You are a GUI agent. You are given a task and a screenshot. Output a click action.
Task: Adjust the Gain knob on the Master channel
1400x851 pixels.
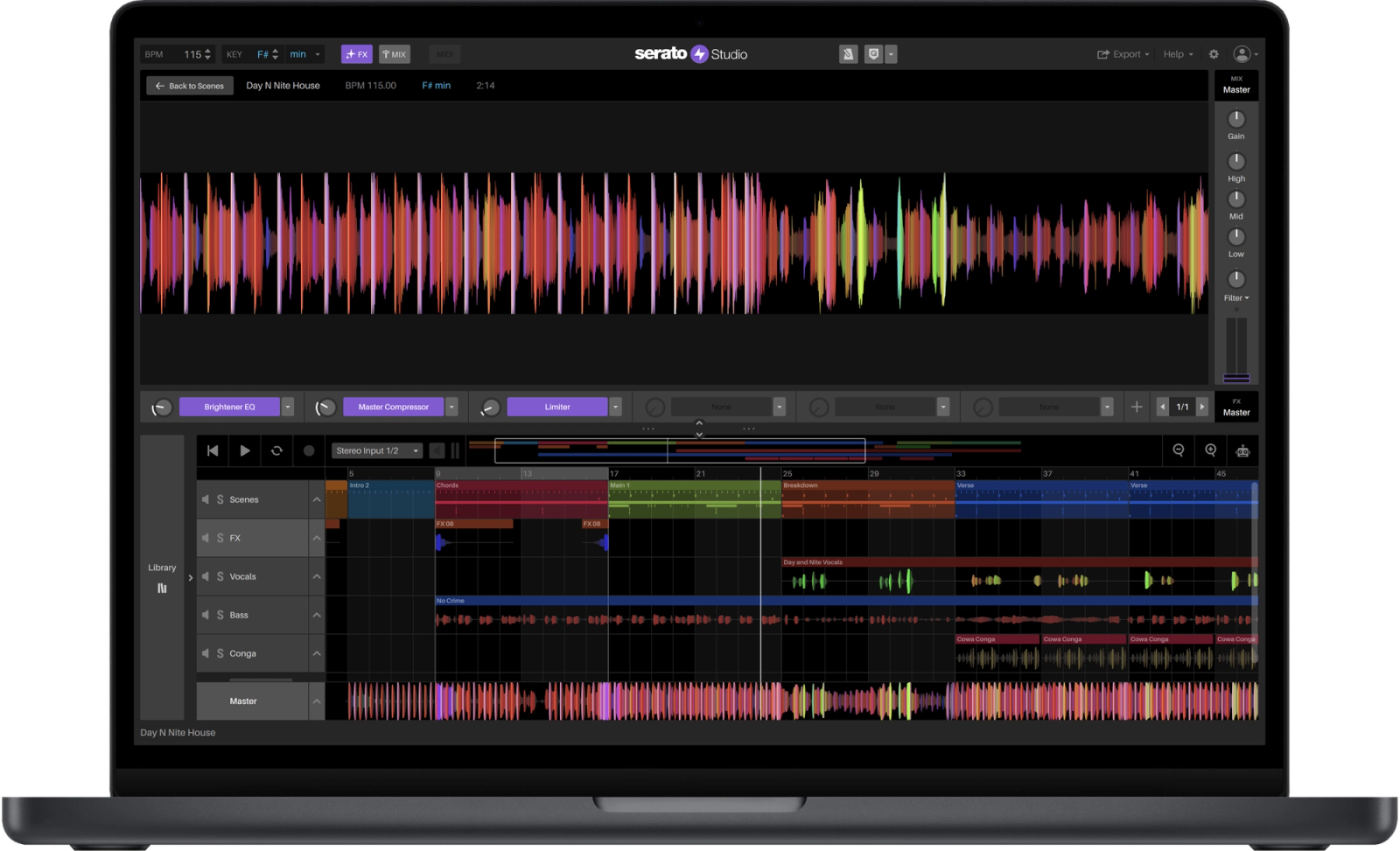[x=1235, y=120]
